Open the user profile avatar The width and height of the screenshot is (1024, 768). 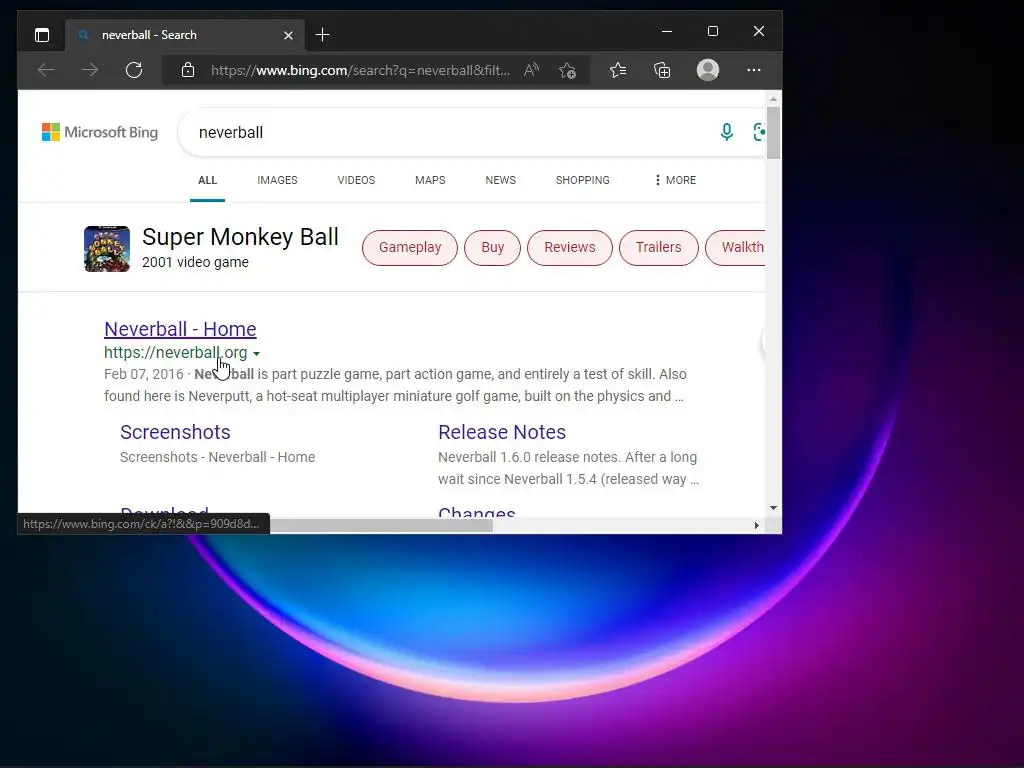pos(708,70)
